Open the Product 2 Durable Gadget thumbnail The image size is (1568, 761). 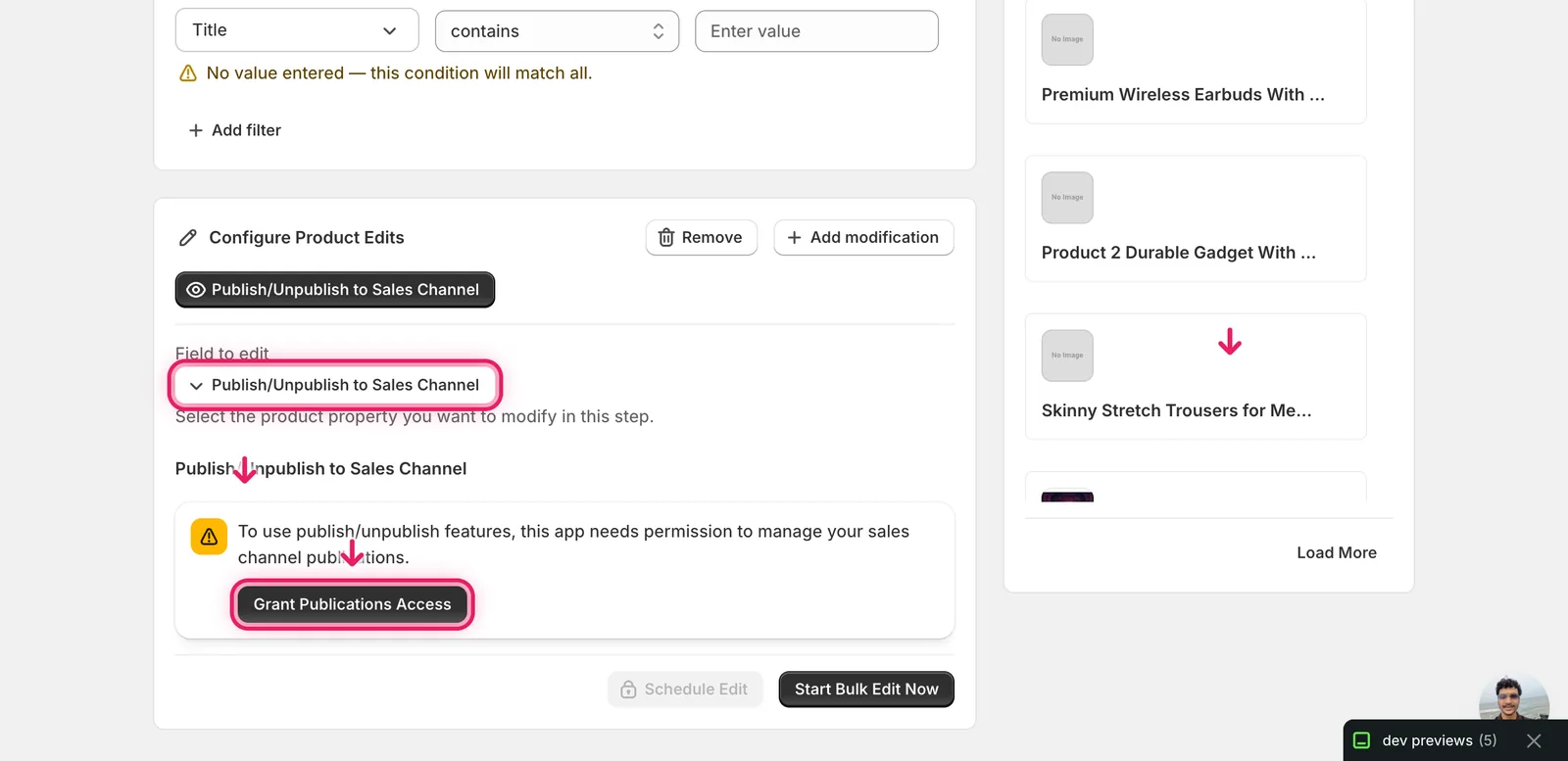tap(1067, 198)
